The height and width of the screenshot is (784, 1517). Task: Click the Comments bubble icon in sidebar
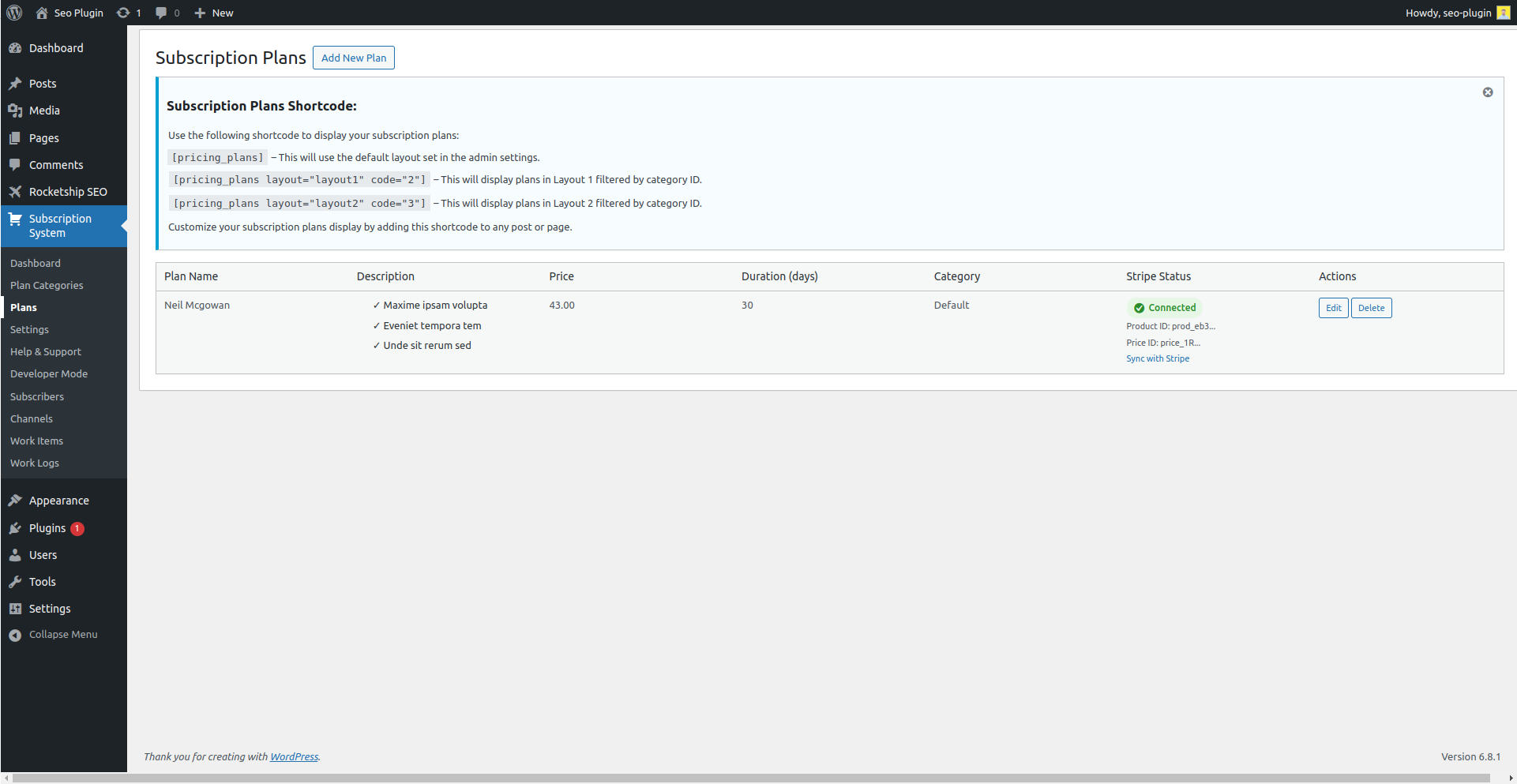coord(15,165)
